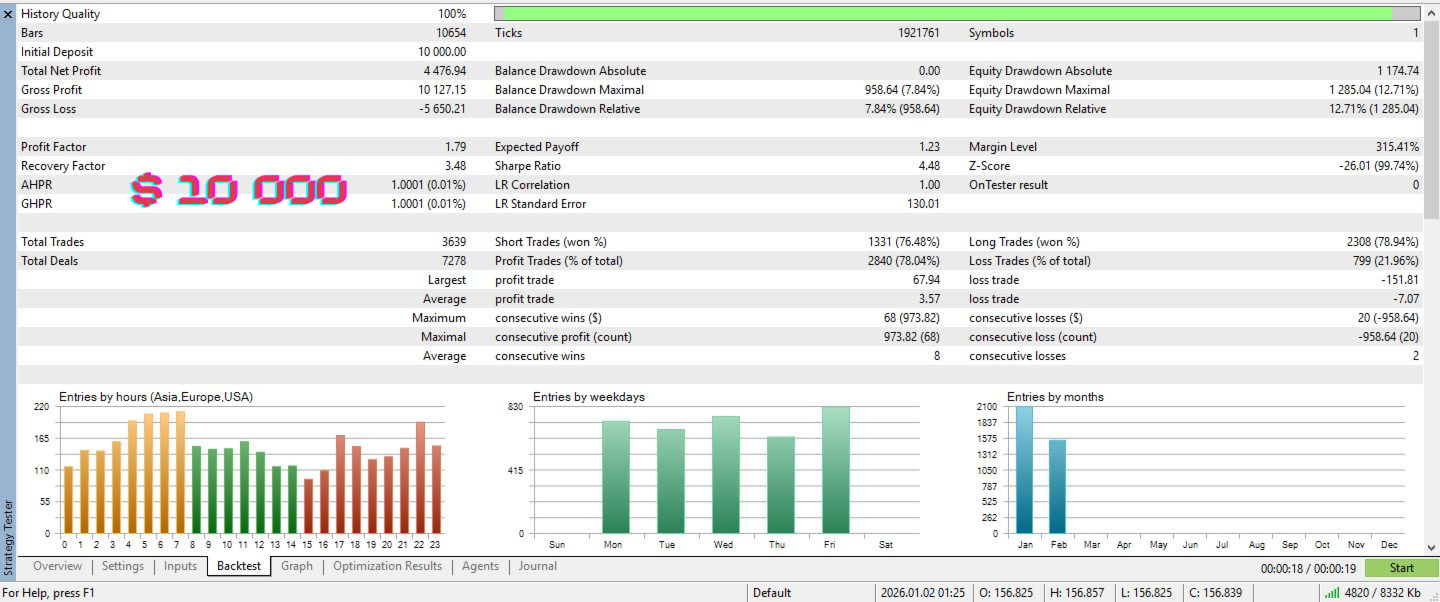Click the Sharpe Ratio value 4.48
This screenshot has width=1440, height=602.
tap(929, 166)
